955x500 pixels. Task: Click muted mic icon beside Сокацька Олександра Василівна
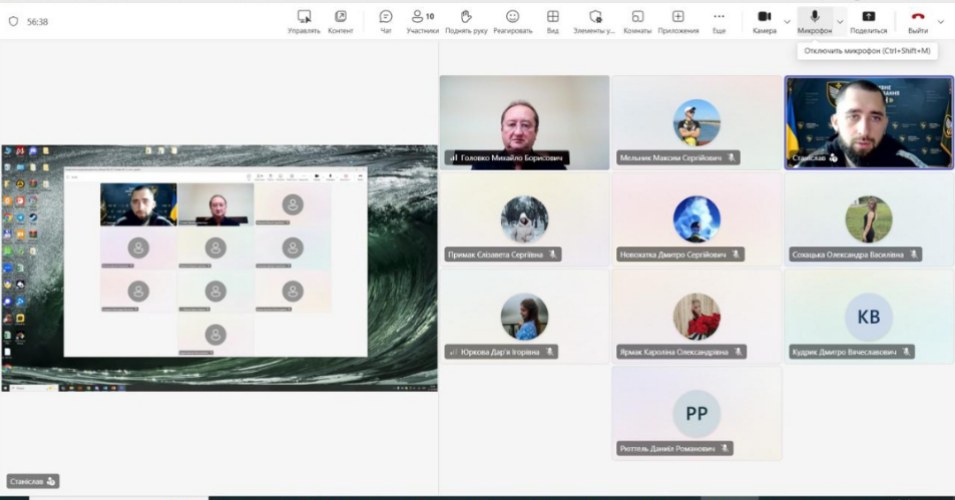(x=914, y=255)
